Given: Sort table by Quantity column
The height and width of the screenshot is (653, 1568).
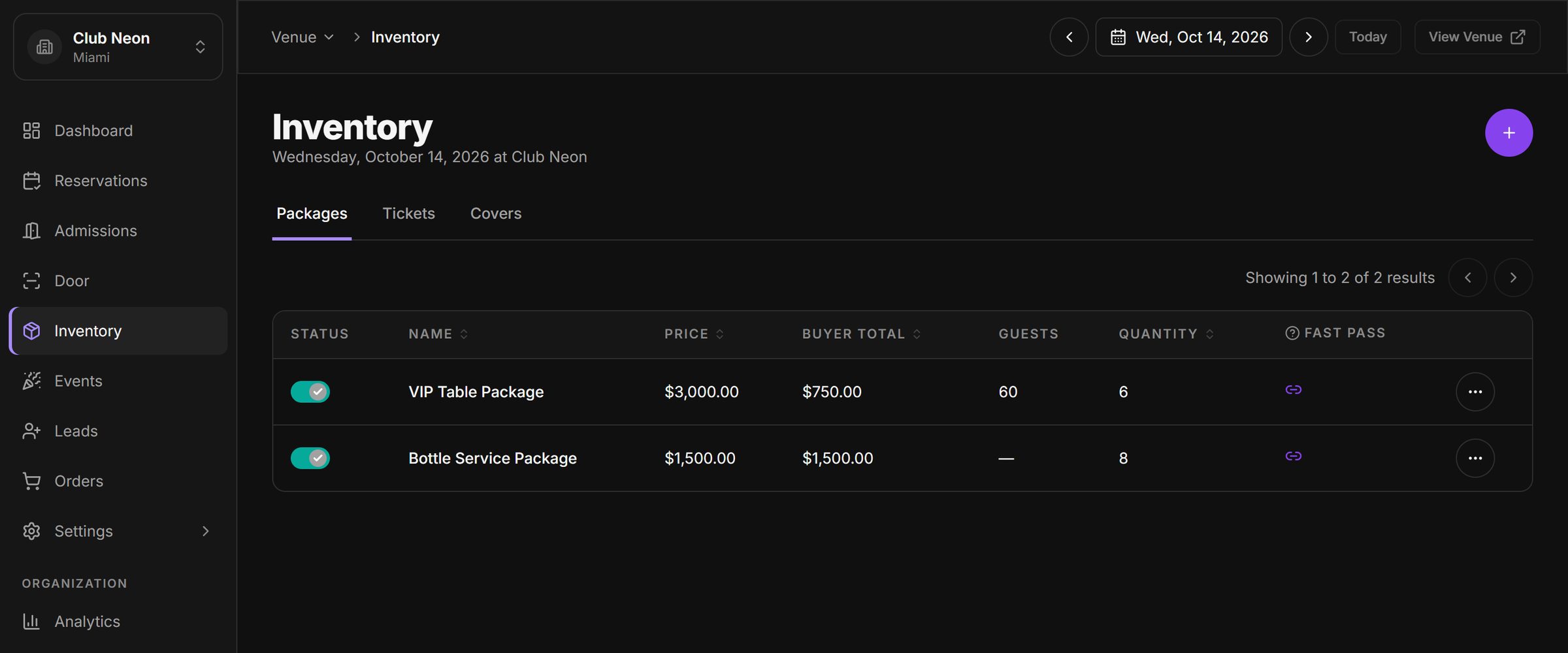Looking at the screenshot, I should tap(1166, 334).
